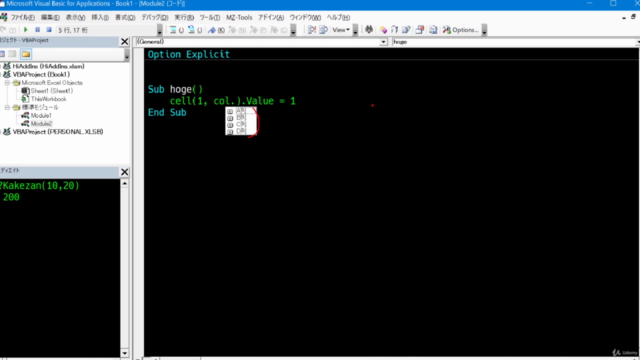Stop execution with the Reset icon
The height and width of the screenshot is (360, 640).
click(x=49, y=30)
